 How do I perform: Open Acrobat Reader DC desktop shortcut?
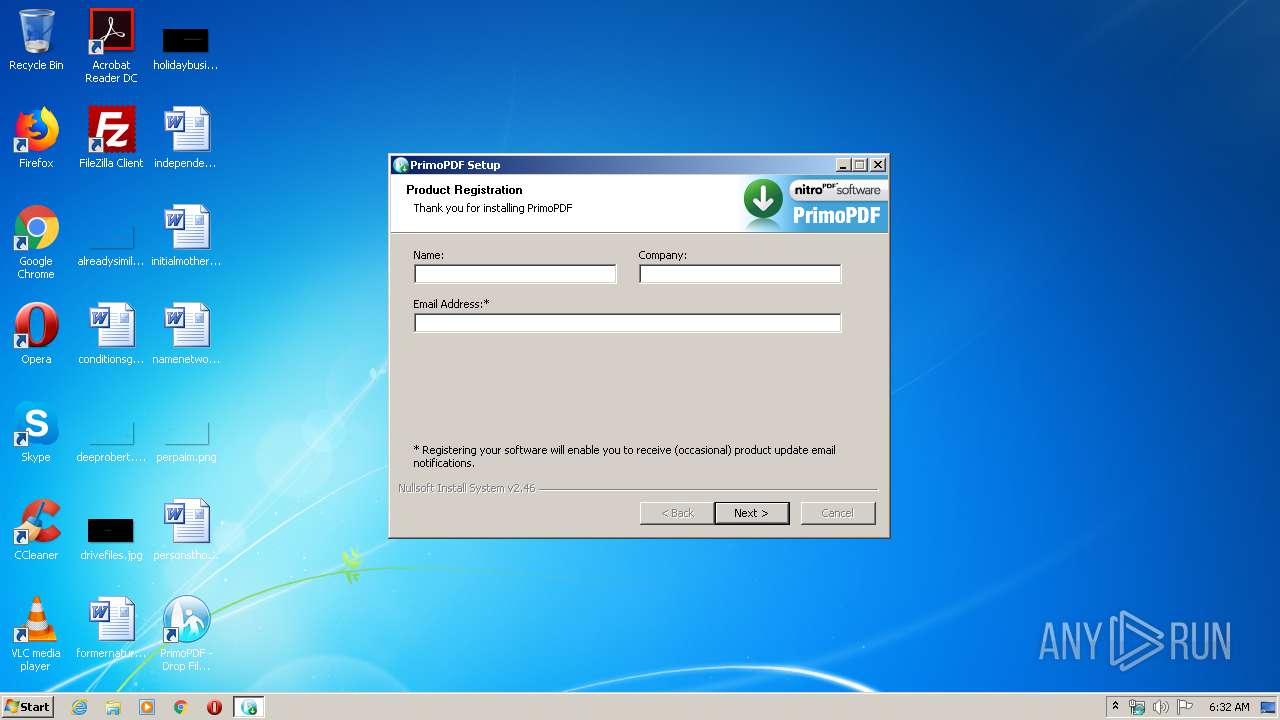click(111, 46)
